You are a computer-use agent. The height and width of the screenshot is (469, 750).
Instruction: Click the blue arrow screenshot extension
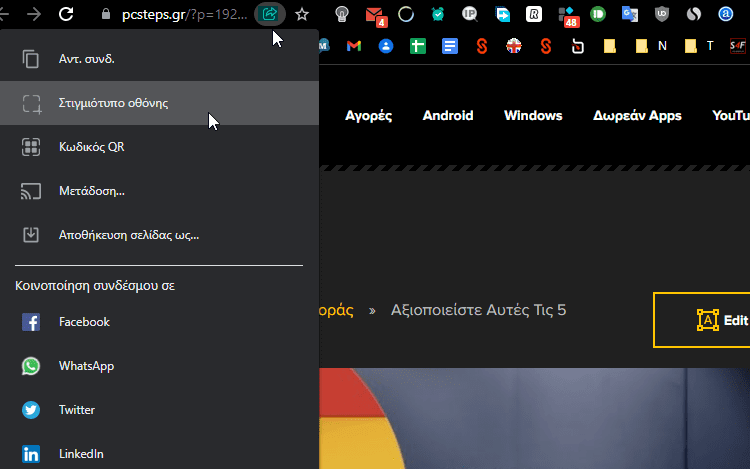point(502,14)
